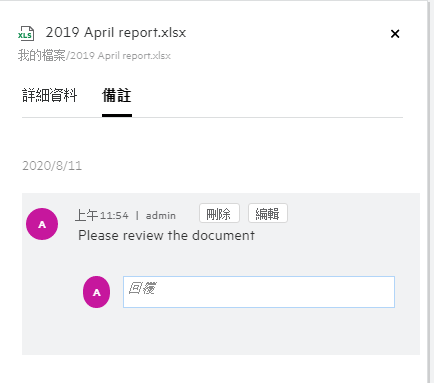Select the comment text Please review the document
Viewport: 434px width, 383px height.
tap(166, 235)
